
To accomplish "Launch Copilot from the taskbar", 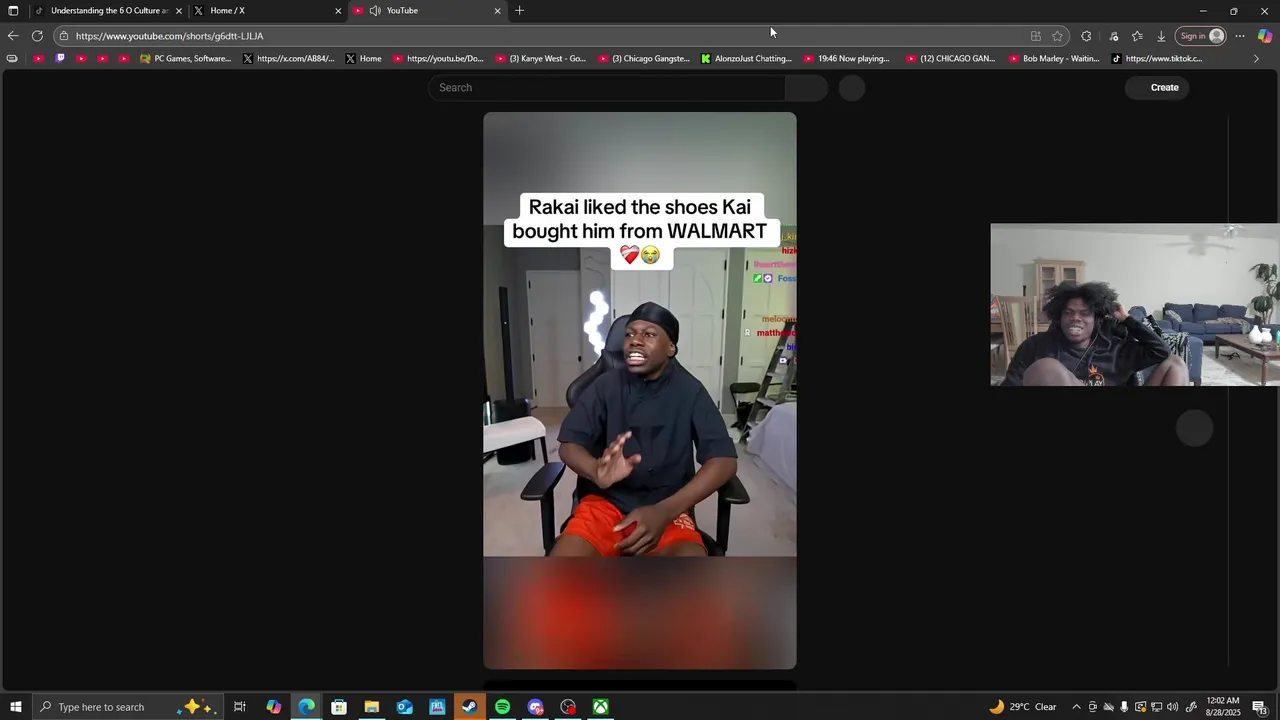I will point(273,707).
